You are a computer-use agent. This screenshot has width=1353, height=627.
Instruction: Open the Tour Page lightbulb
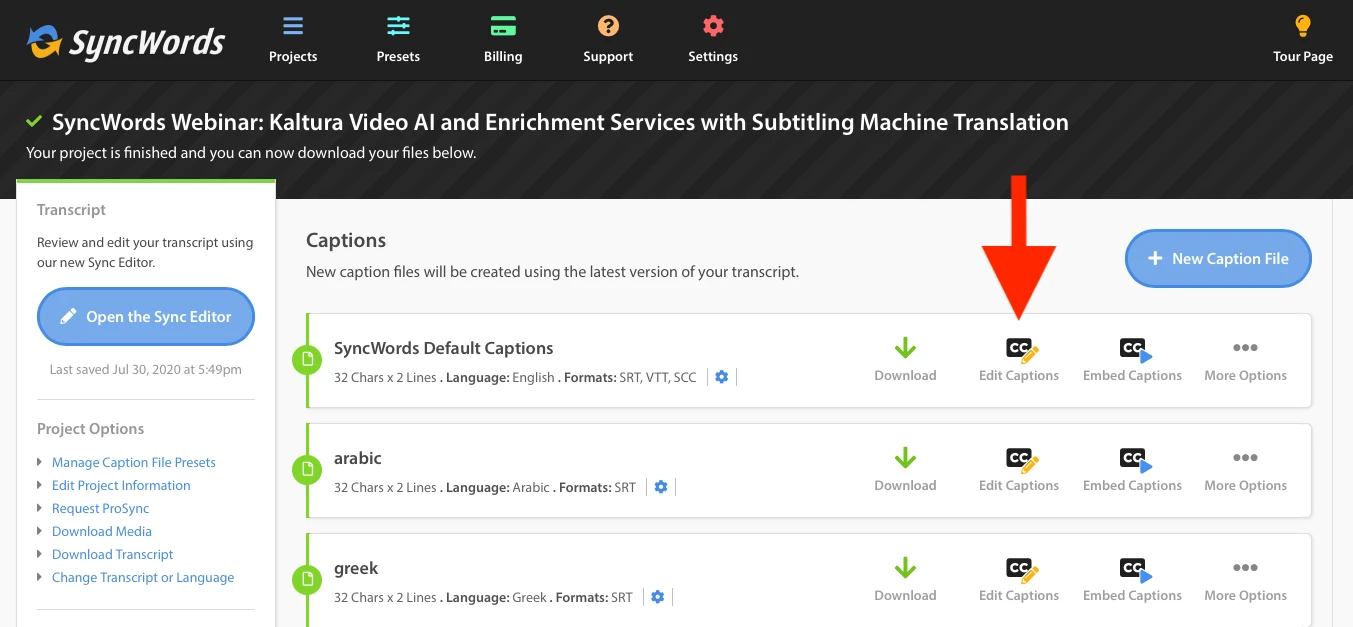[1302, 40]
